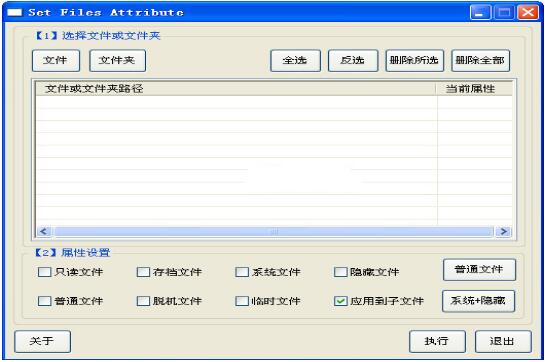Tick the 脱机文件 checkbox
This screenshot has height=362, width=545.
point(143,301)
